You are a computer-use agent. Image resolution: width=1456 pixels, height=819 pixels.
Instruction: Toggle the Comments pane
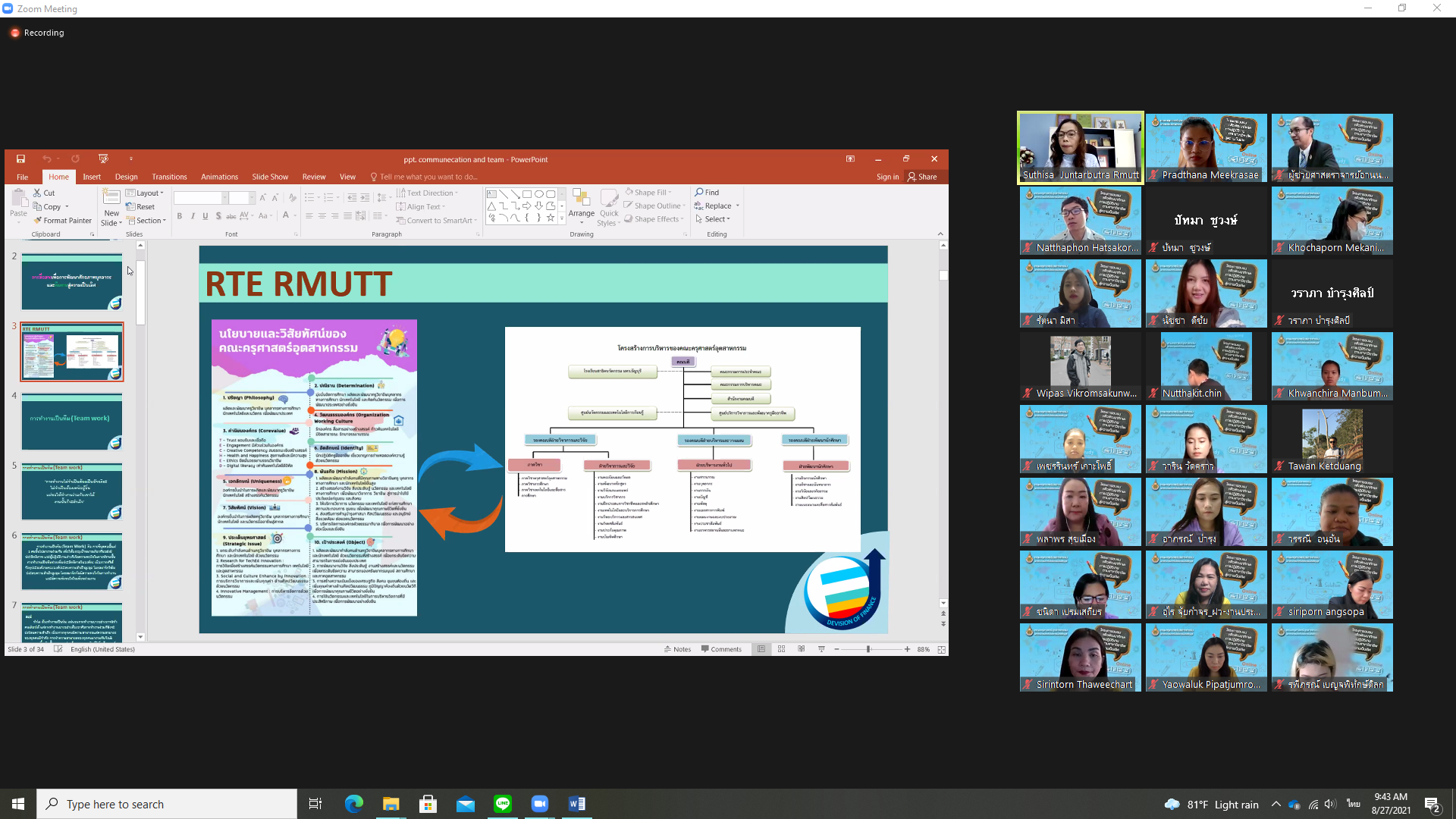point(721,649)
